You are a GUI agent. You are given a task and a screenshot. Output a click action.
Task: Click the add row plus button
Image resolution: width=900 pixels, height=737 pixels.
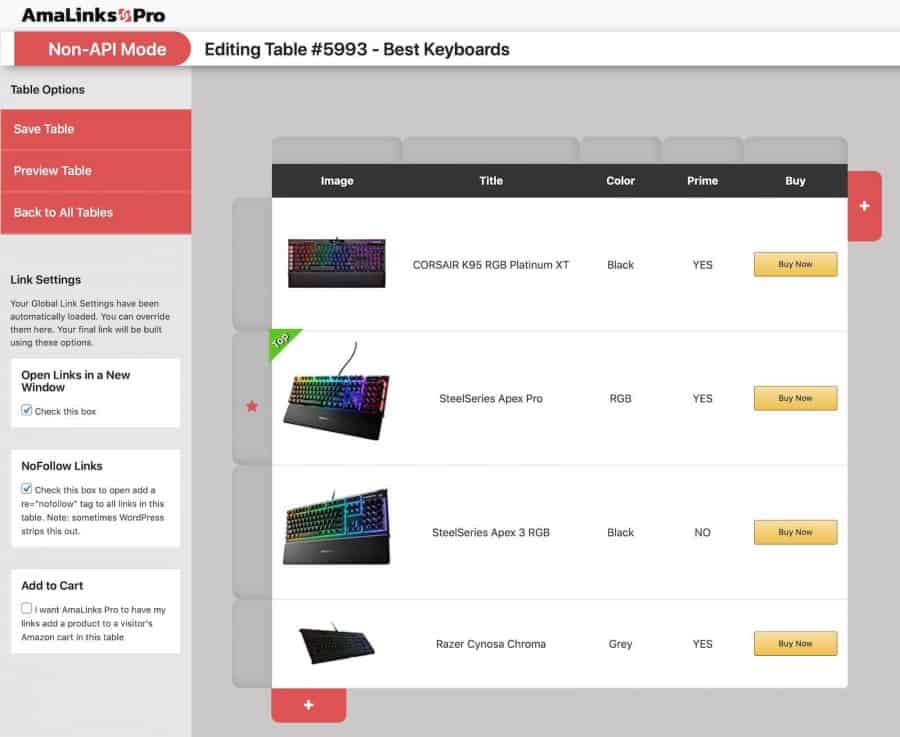(x=309, y=705)
